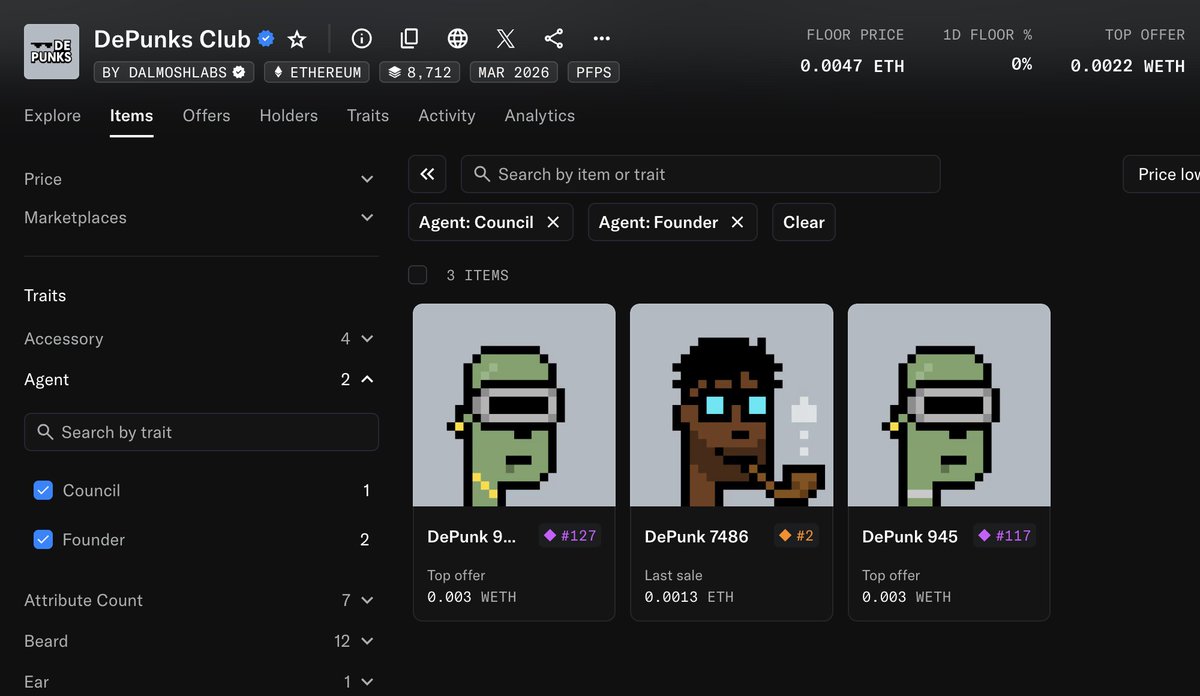
Task: Open the DePunk 7486 card image
Action: [x=732, y=405]
